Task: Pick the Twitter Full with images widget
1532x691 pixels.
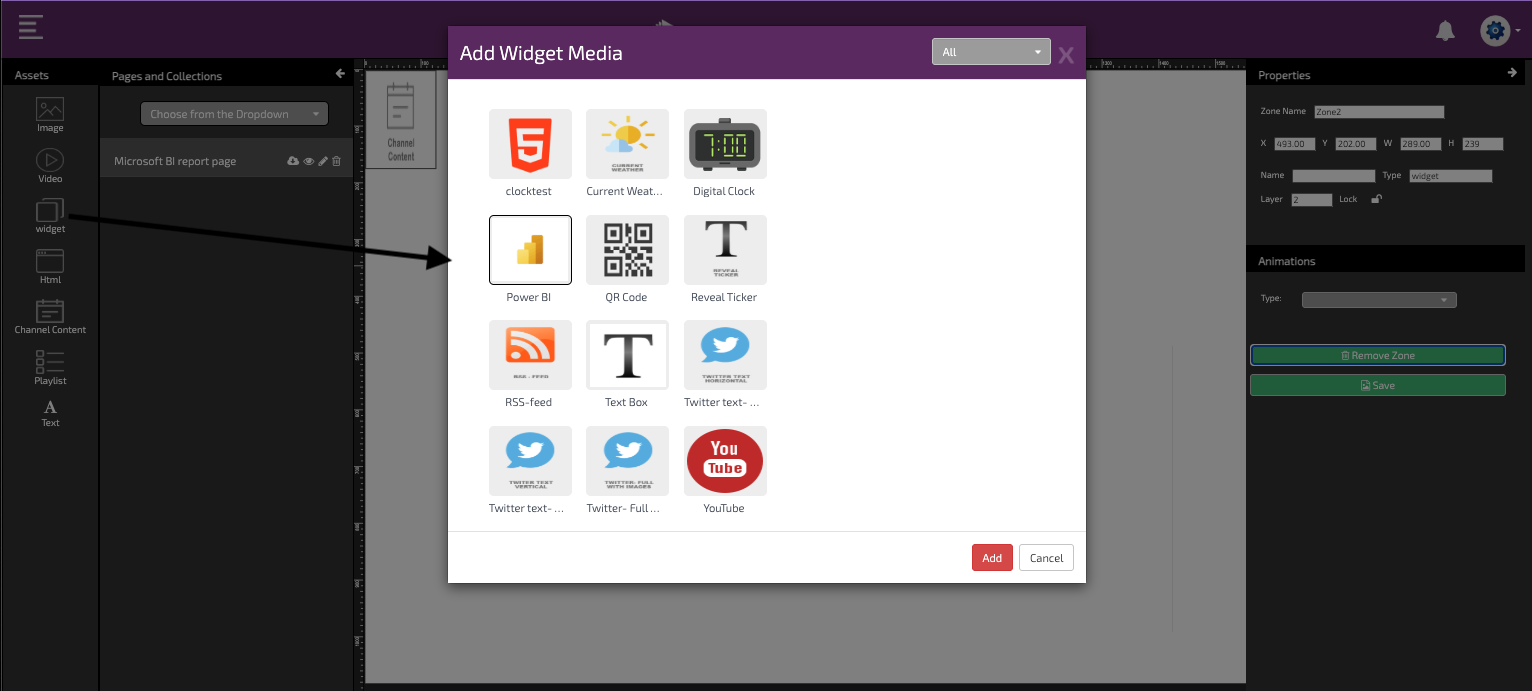Action: point(627,461)
